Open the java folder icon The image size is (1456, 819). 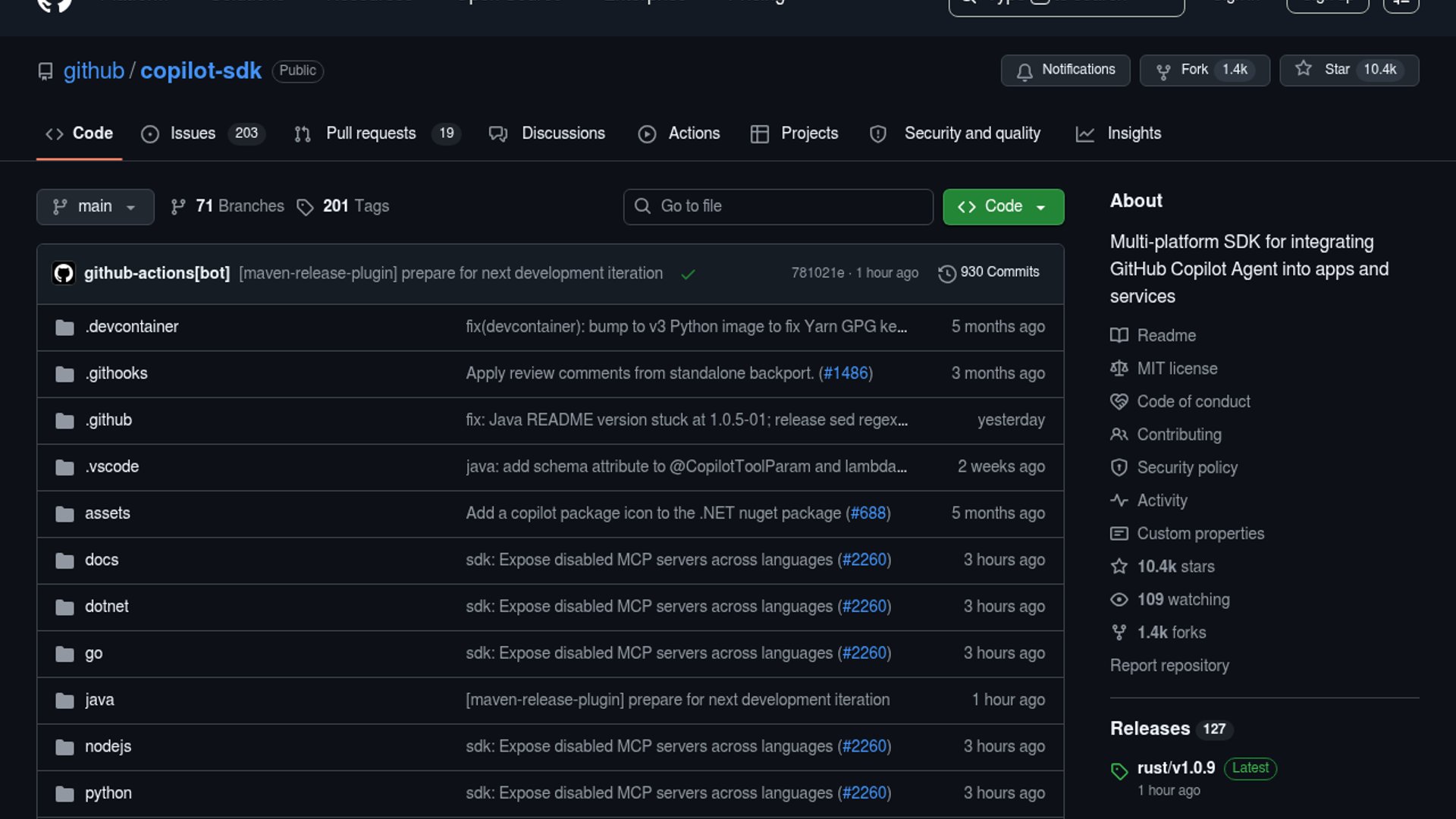(64, 701)
